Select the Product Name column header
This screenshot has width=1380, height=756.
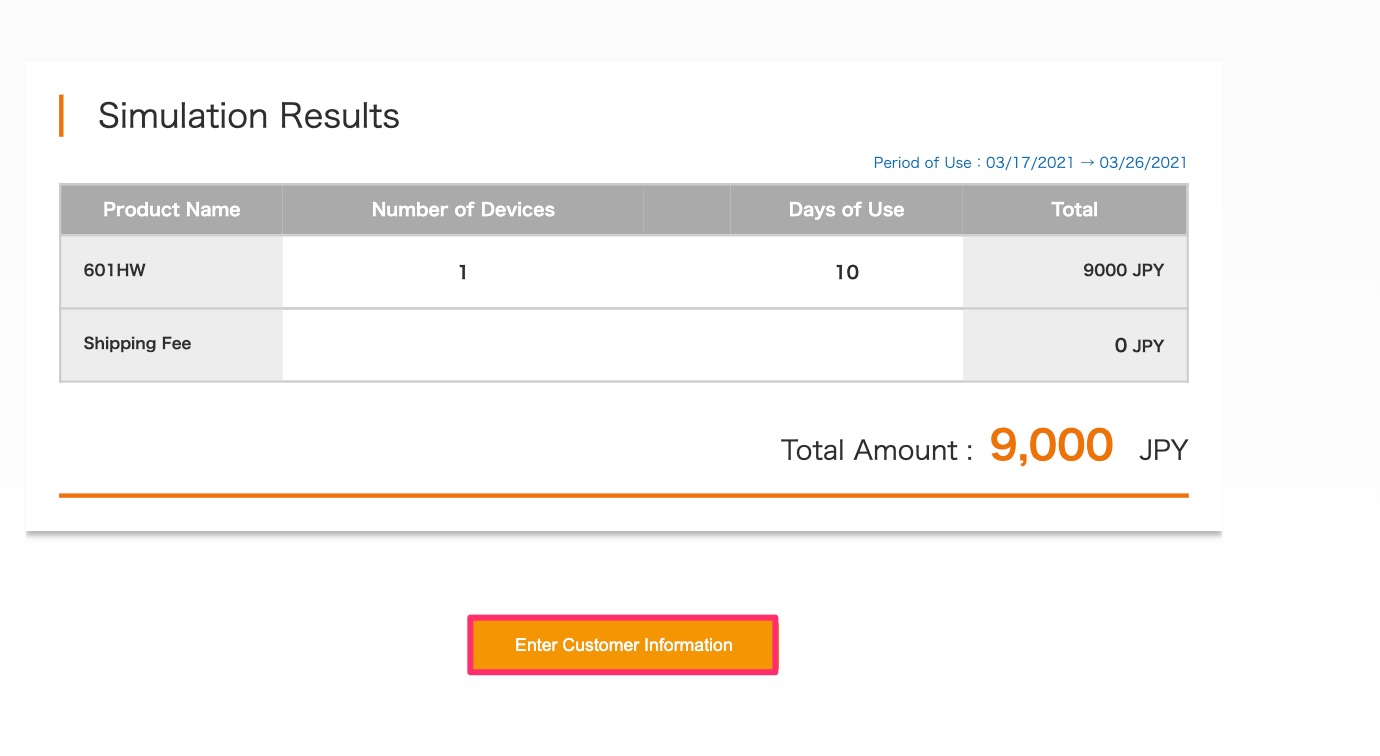pyautogui.click(x=171, y=210)
